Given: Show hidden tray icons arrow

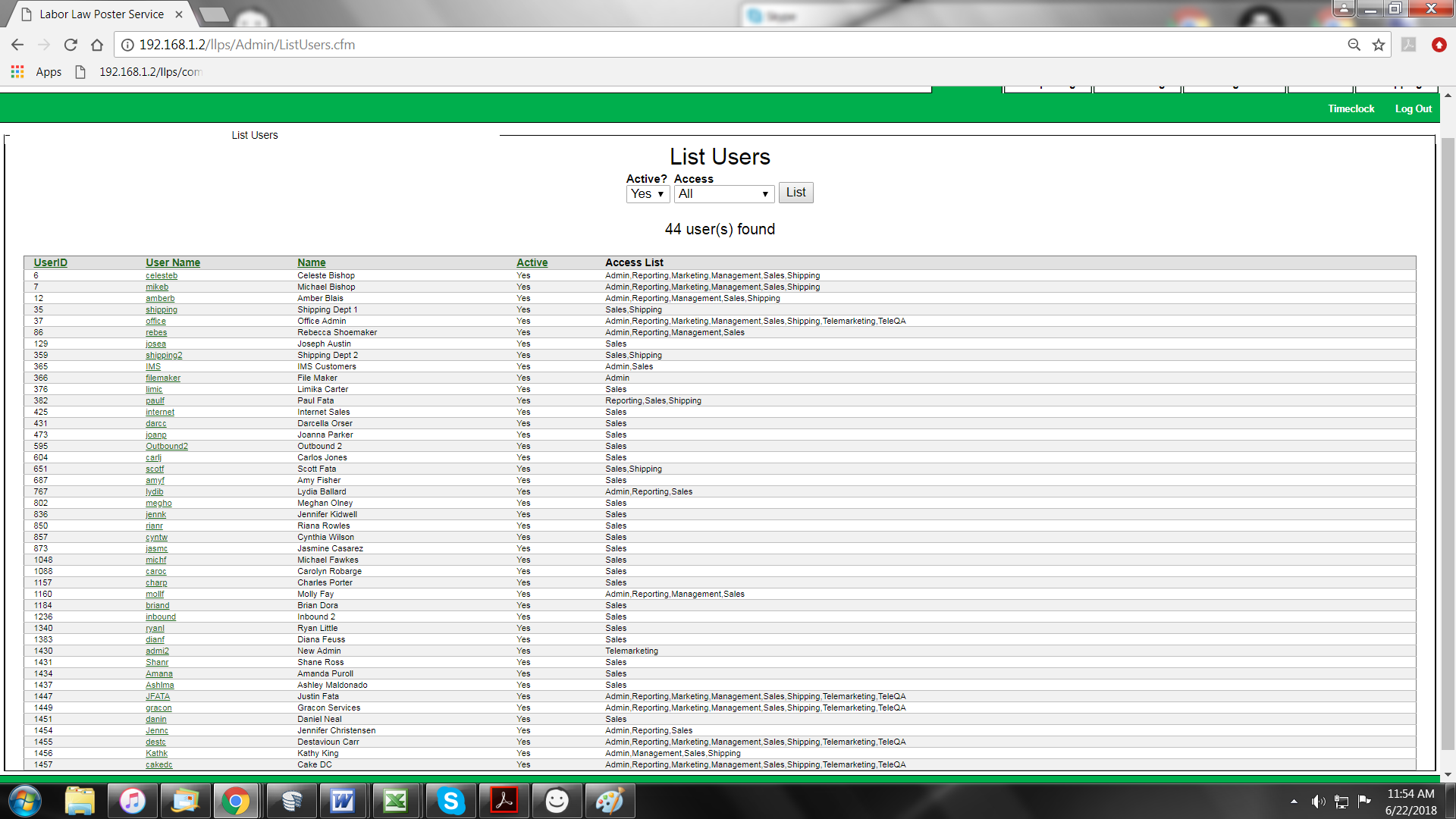Looking at the screenshot, I should tap(1294, 802).
